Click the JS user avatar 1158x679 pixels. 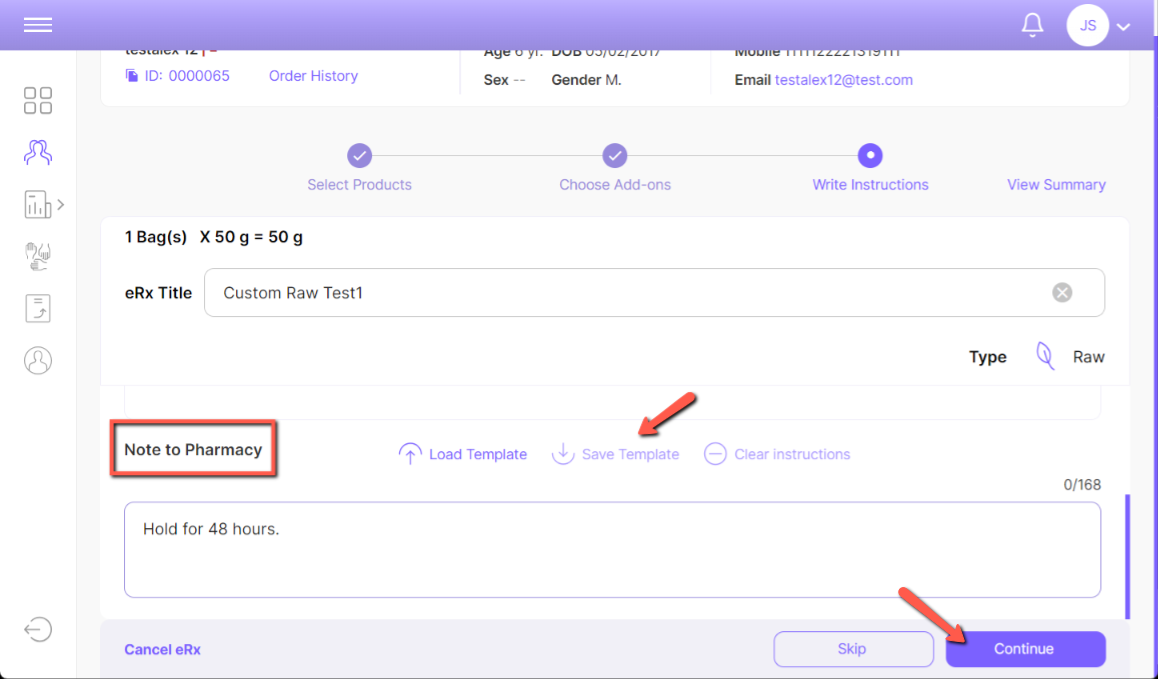1087,26
